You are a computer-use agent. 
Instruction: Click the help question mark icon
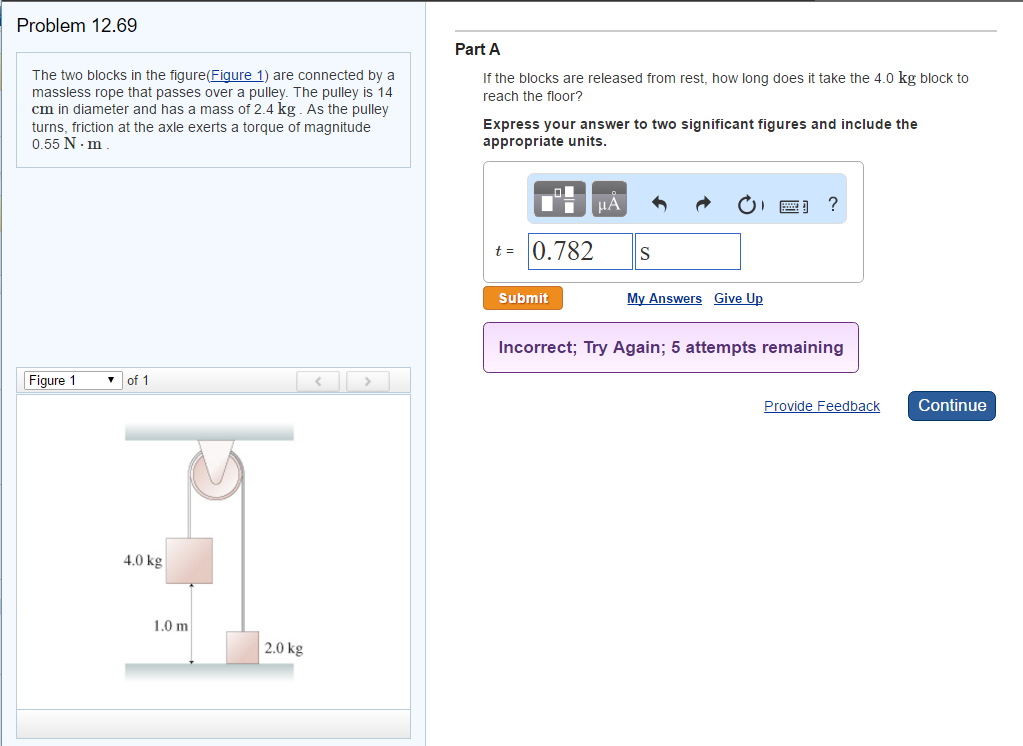point(833,202)
